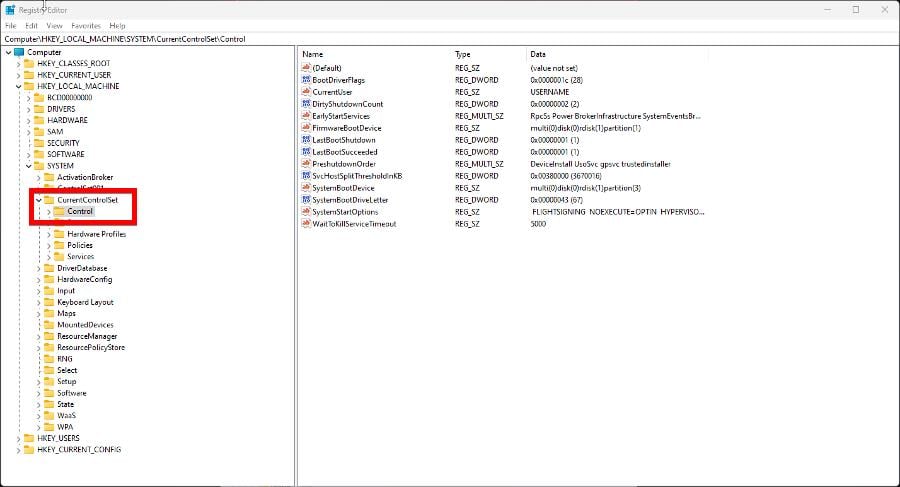The width and height of the screenshot is (900, 487).
Task: Click the Computer icon in tree
Action: coord(19,52)
